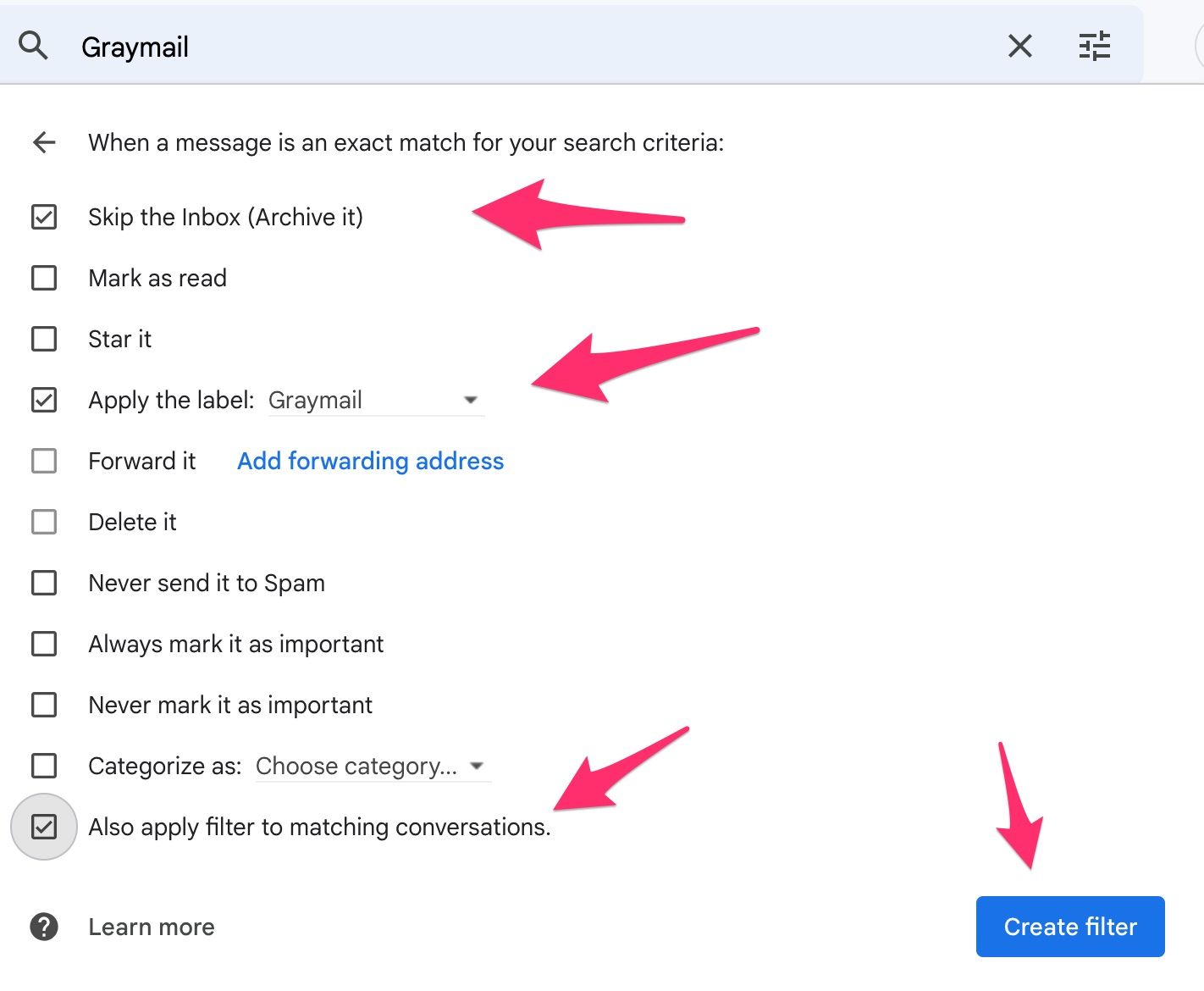Click inside the Graymail search field
This screenshot has width=1204, height=991.
click(533, 47)
